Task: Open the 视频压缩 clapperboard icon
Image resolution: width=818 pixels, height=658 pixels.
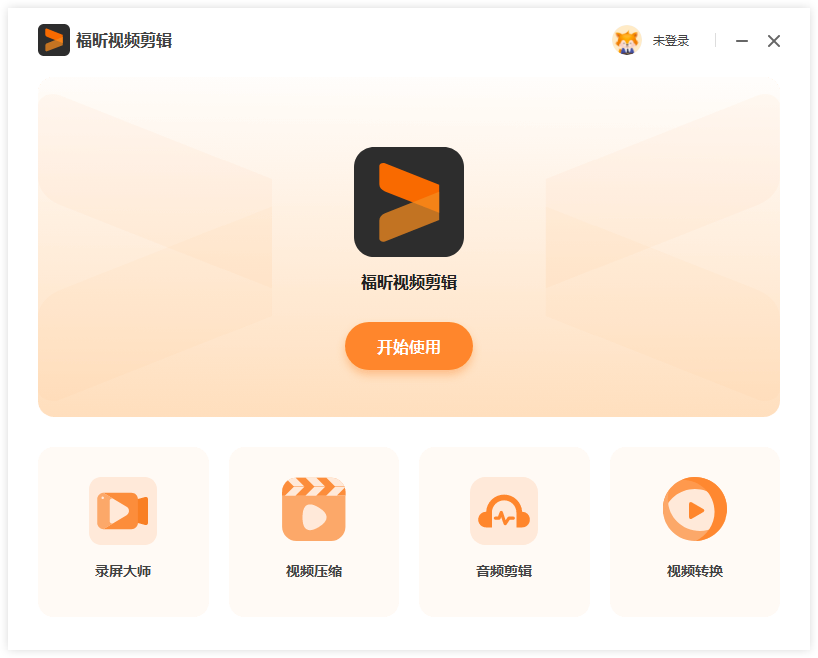Action: click(314, 510)
